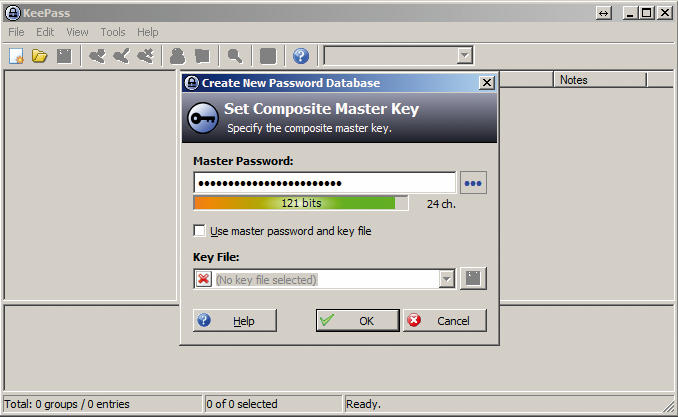The image size is (678, 417).
Task: Click the 121 bits password quality bar
Action: pyautogui.click(x=301, y=203)
